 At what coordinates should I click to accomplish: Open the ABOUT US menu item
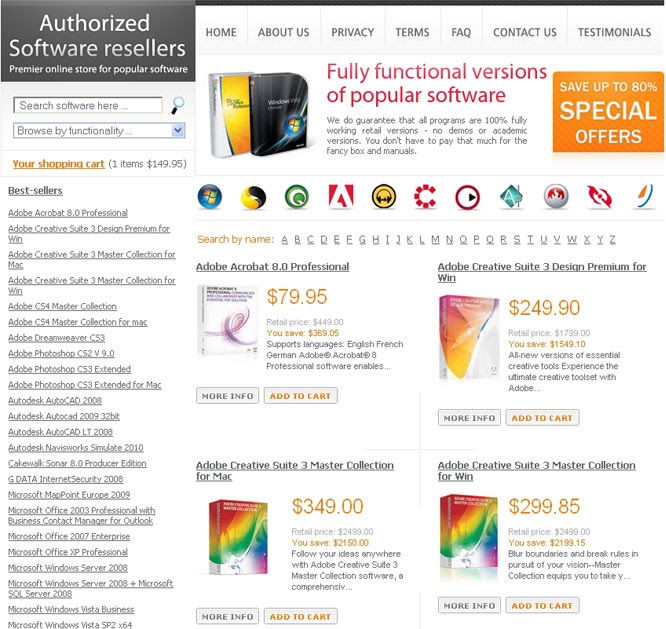click(x=283, y=32)
